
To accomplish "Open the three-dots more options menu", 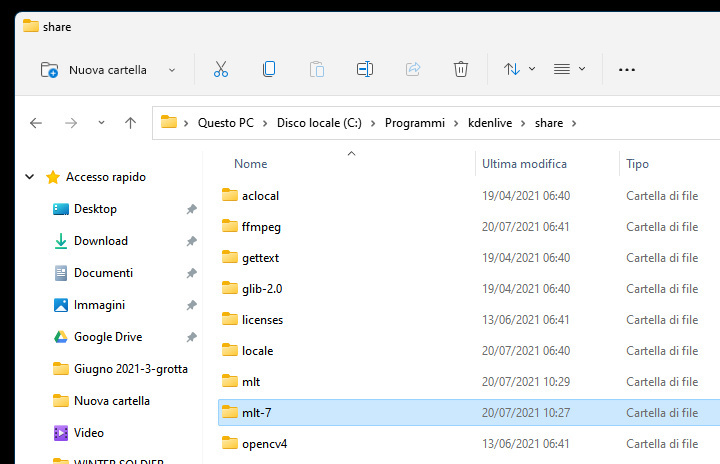I will click(627, 70).
